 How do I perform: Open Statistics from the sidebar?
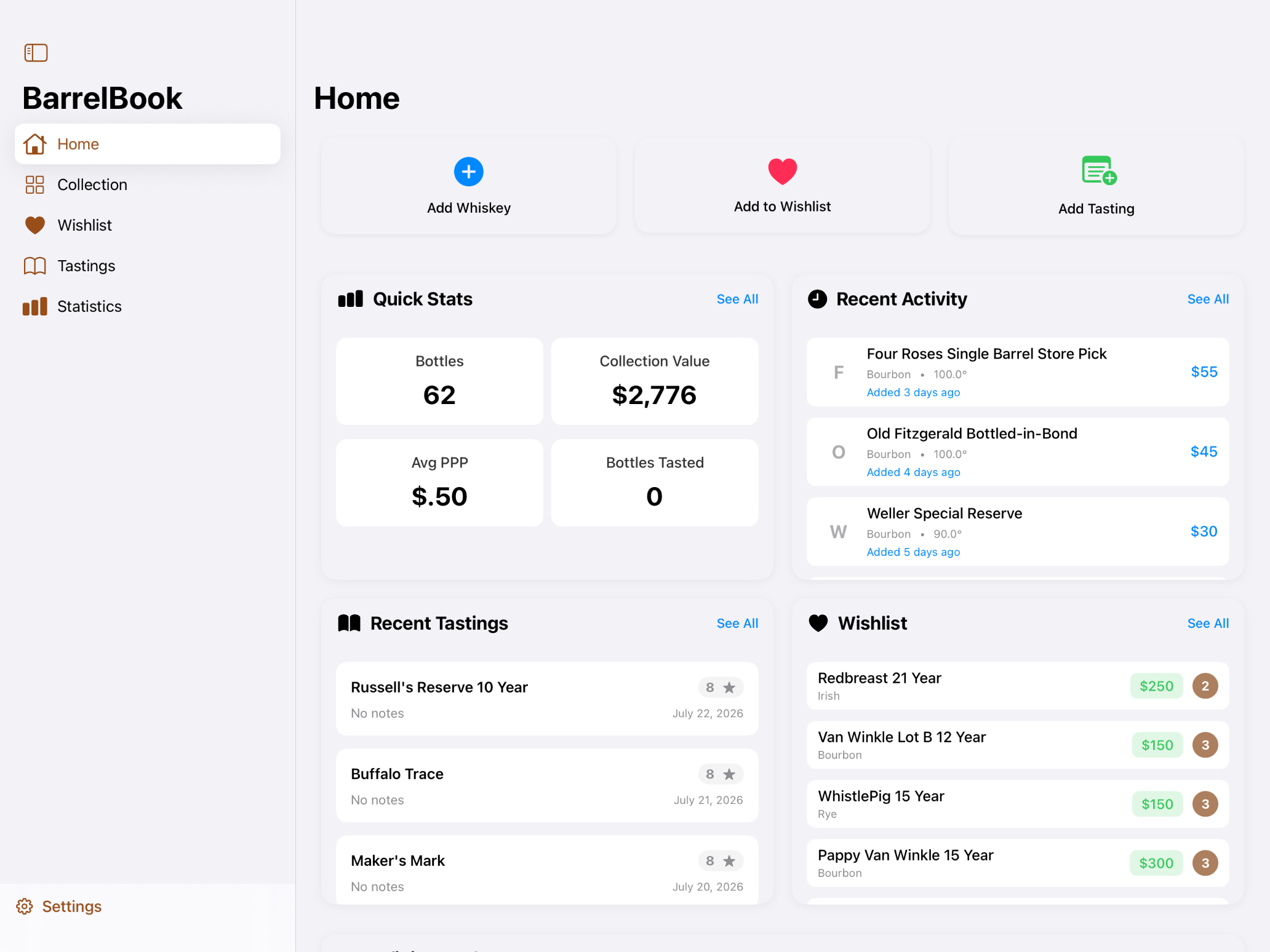(x=148, y=306)
